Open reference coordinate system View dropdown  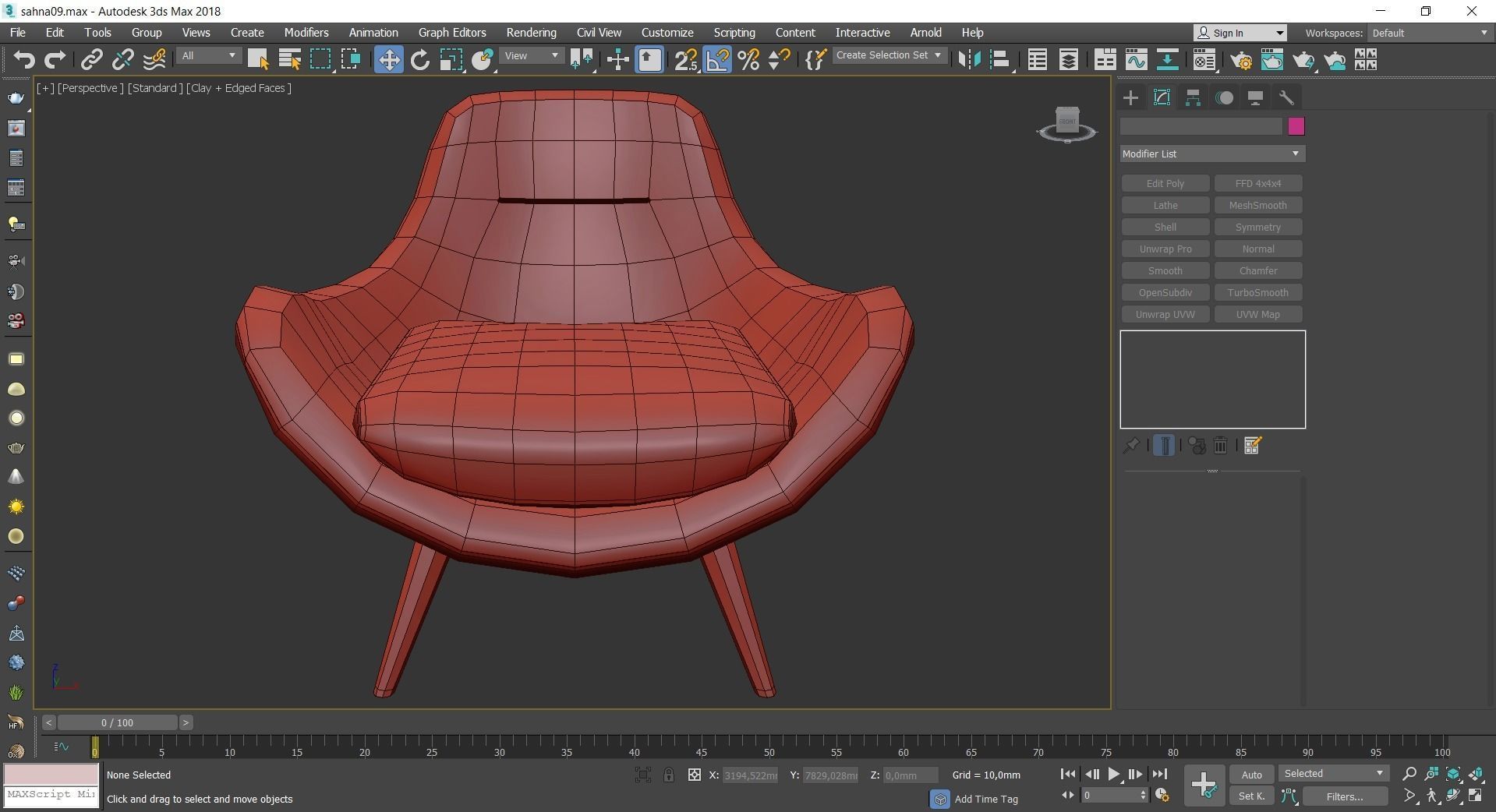coord(531,56)
